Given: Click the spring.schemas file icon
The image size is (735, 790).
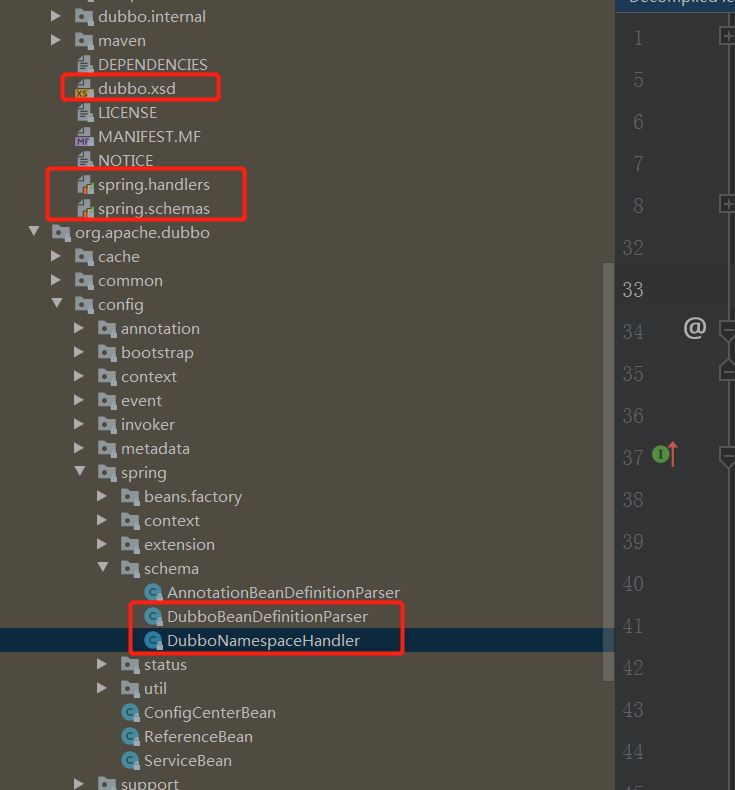Looking at the screenshot, I should tap(86, 209).
